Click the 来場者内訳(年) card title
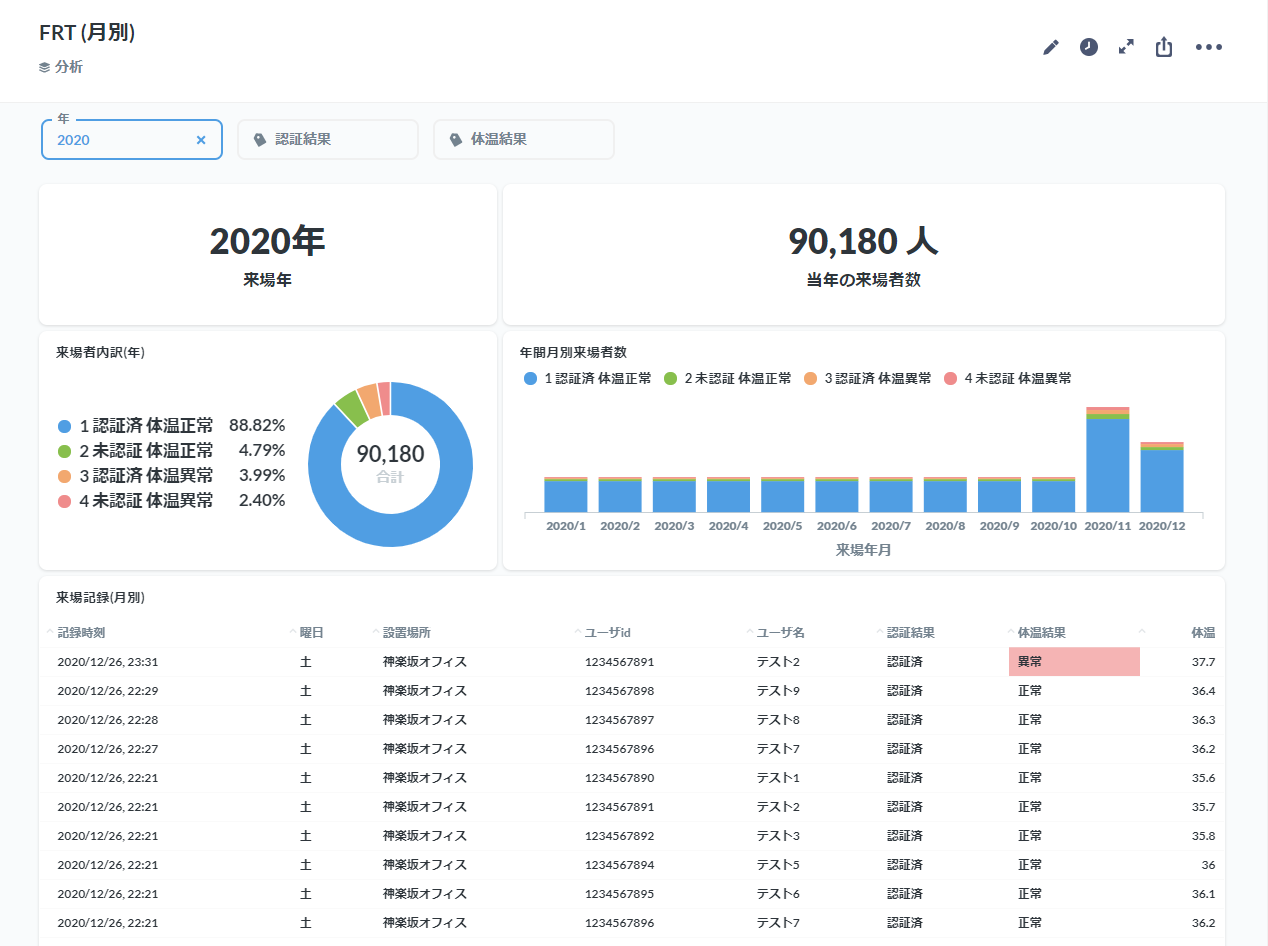Image resolution: width=1268 pixels, height=946 pixels. (101, 352)
